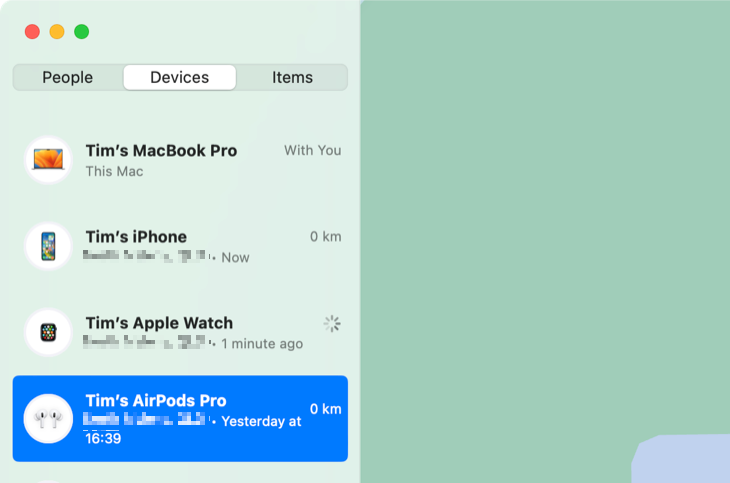Click the 'With You' status label
730x483 pixels.
313,150
